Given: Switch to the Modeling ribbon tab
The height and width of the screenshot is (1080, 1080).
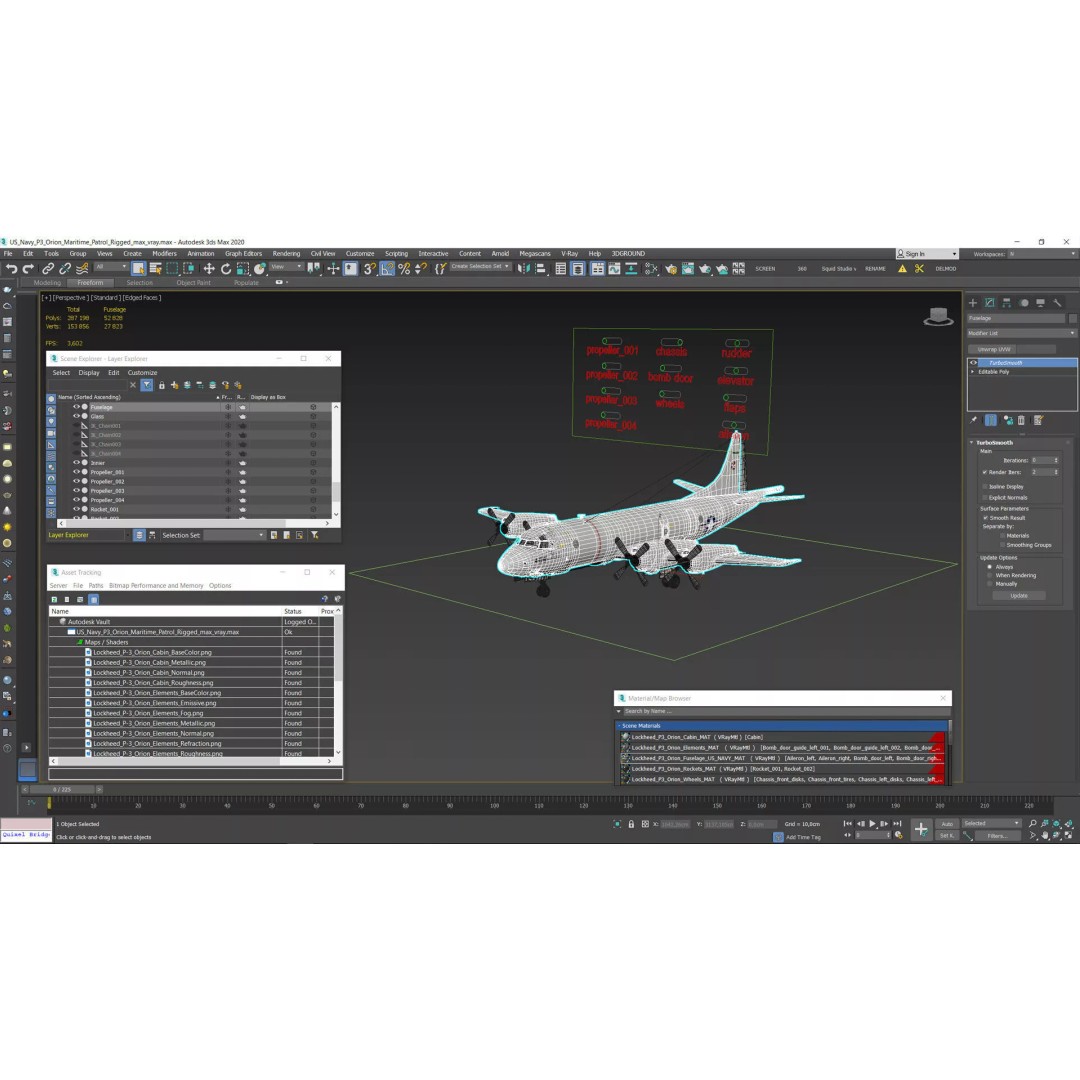Looking at the screenshot, I should [x=47, y=282].
